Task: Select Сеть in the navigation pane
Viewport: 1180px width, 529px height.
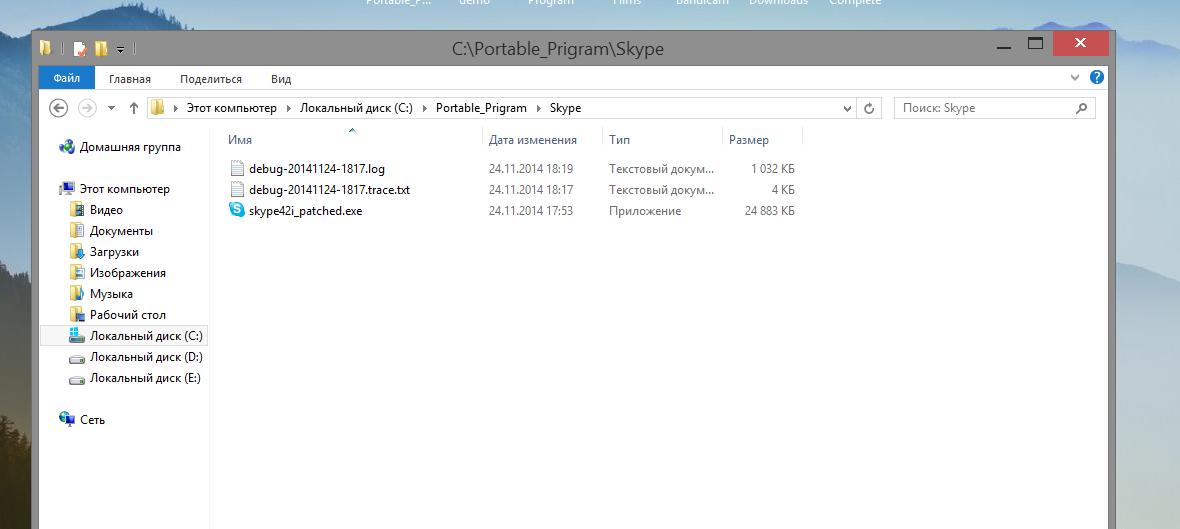Action: point(93,420)
